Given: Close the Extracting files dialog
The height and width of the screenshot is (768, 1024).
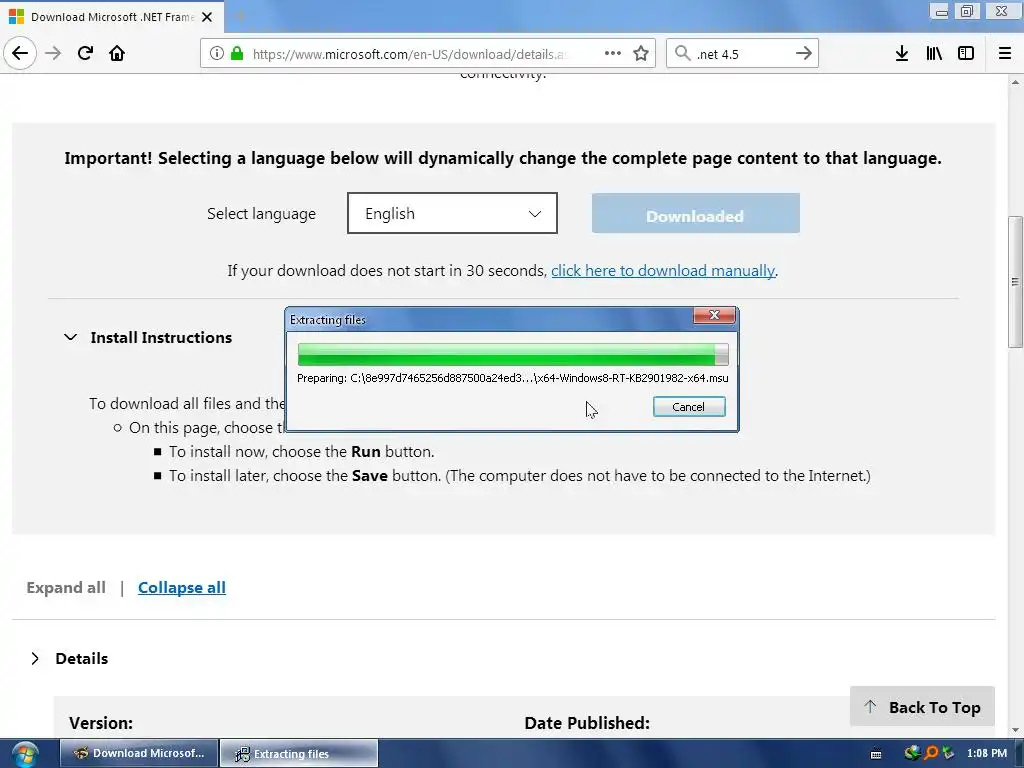Looking at the screenshot, I should point(714,315).
